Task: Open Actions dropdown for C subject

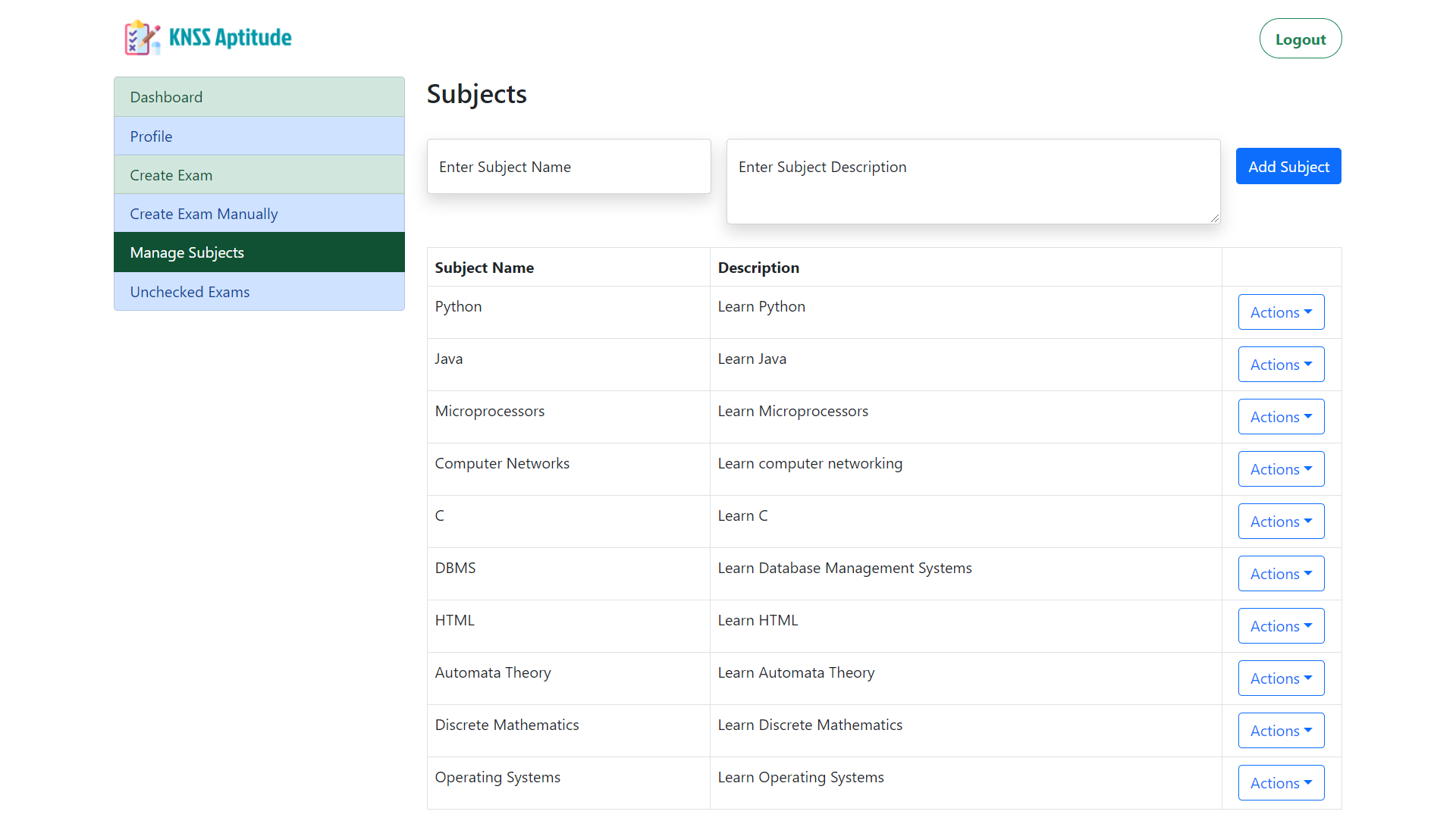Action: (1281, 522)
